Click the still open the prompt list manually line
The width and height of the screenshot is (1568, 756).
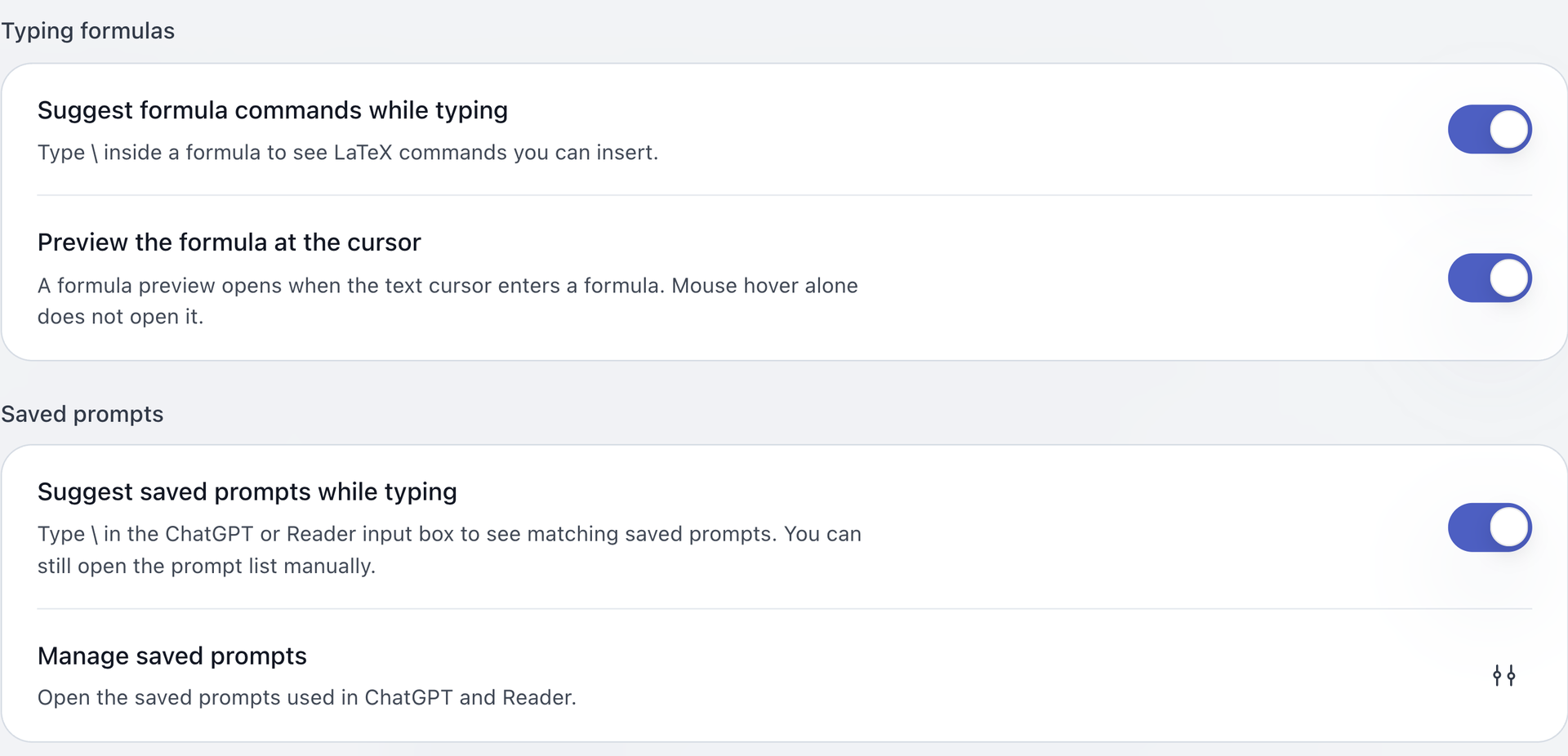click(207, 566)
